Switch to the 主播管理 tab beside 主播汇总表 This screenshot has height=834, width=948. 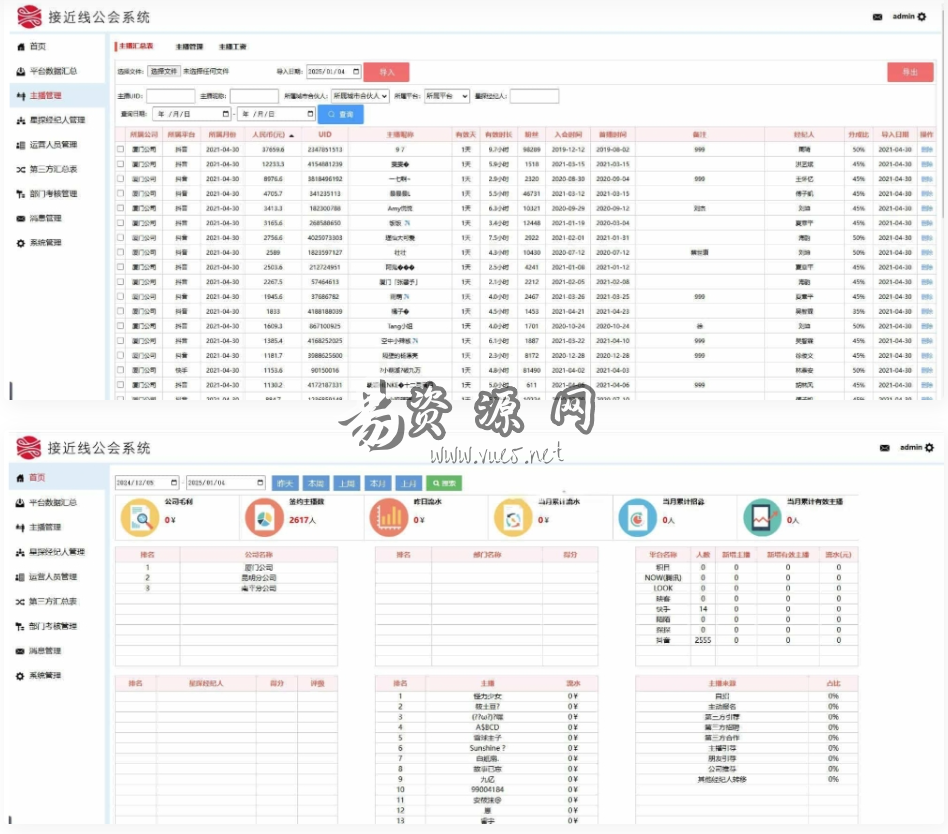point(189,47)
